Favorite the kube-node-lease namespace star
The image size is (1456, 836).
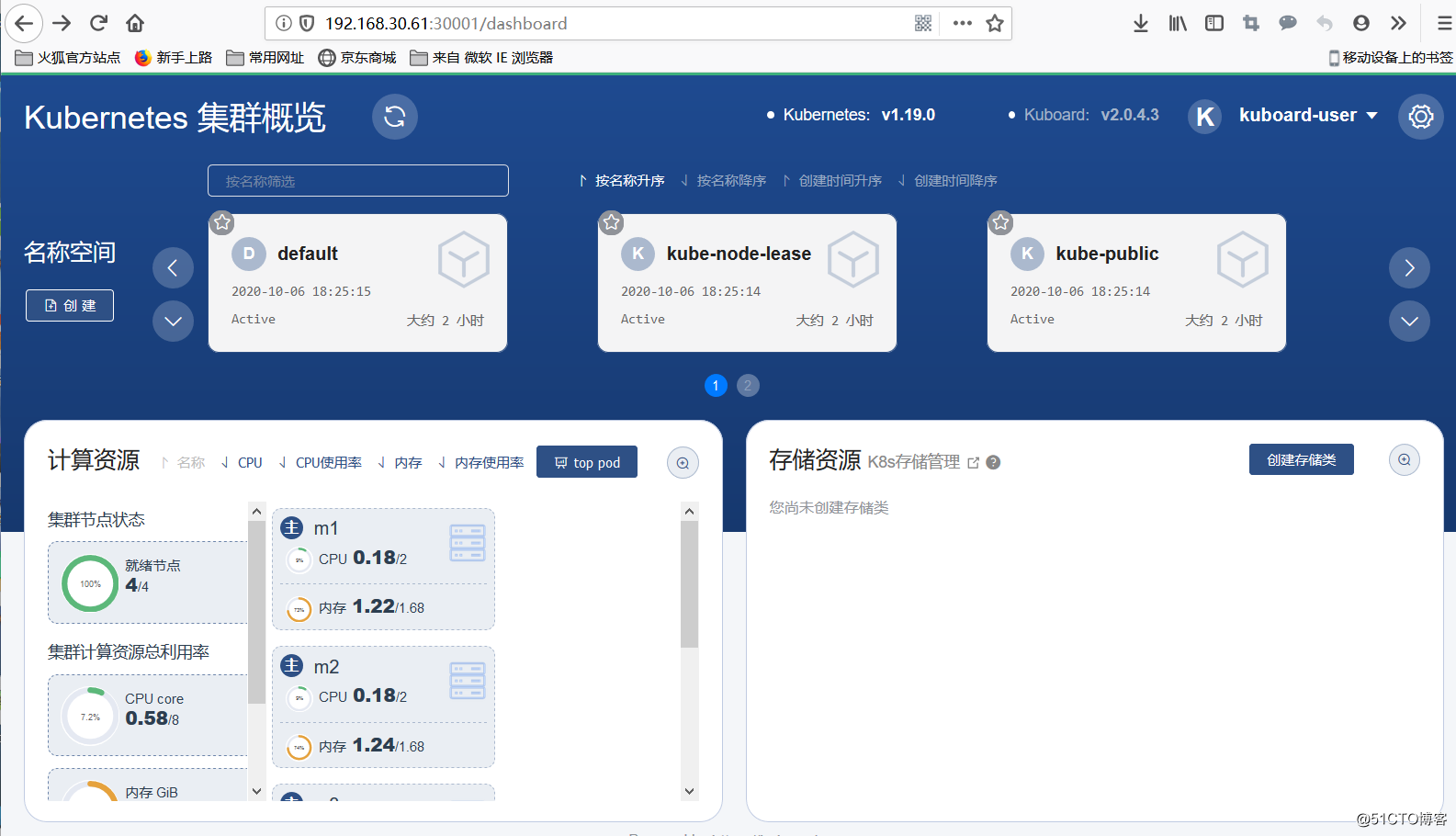click(612, 222)
